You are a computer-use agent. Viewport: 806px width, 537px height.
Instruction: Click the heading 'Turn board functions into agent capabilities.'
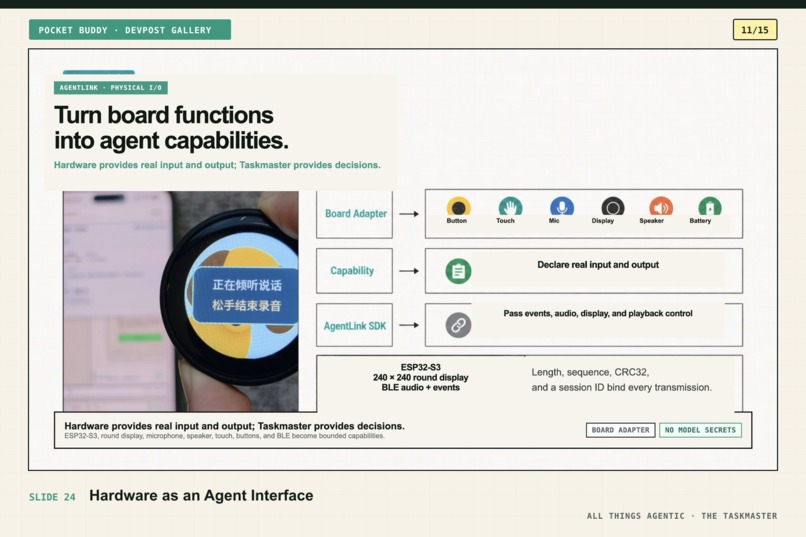point(171,127)
